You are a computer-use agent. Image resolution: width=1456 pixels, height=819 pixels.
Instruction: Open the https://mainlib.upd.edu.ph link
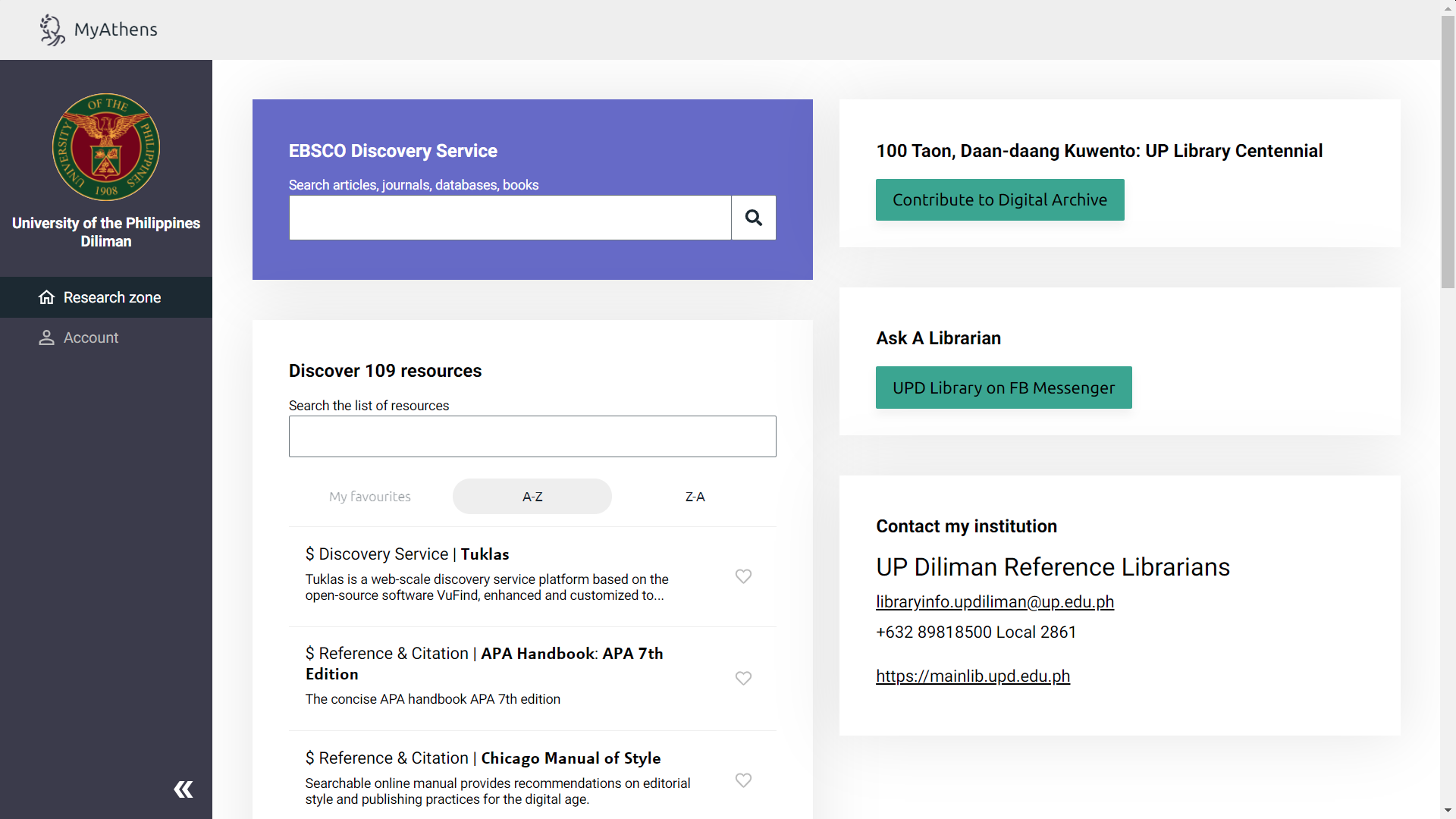pos(973,676)
